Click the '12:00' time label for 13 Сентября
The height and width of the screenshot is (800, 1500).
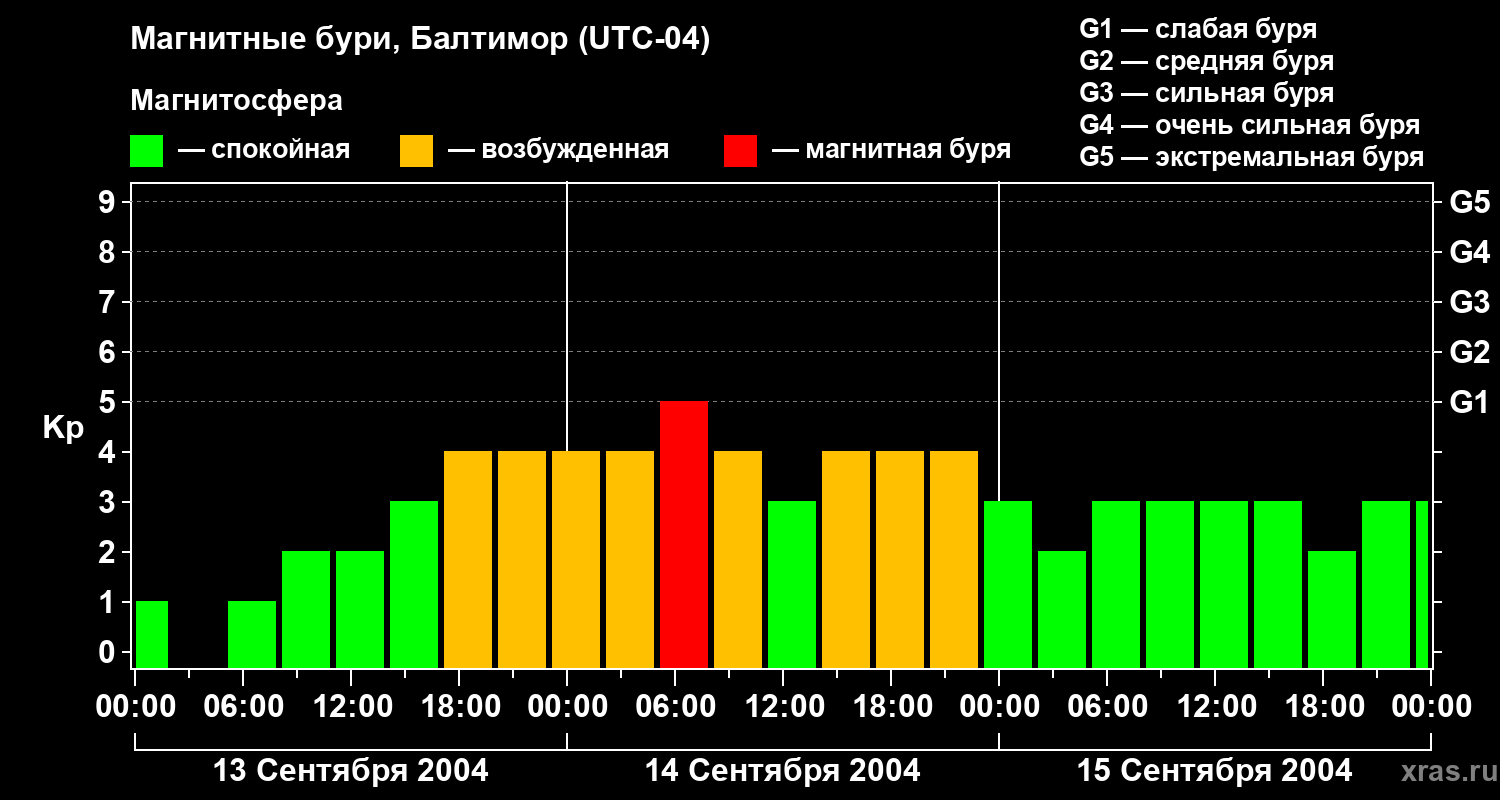351,707
